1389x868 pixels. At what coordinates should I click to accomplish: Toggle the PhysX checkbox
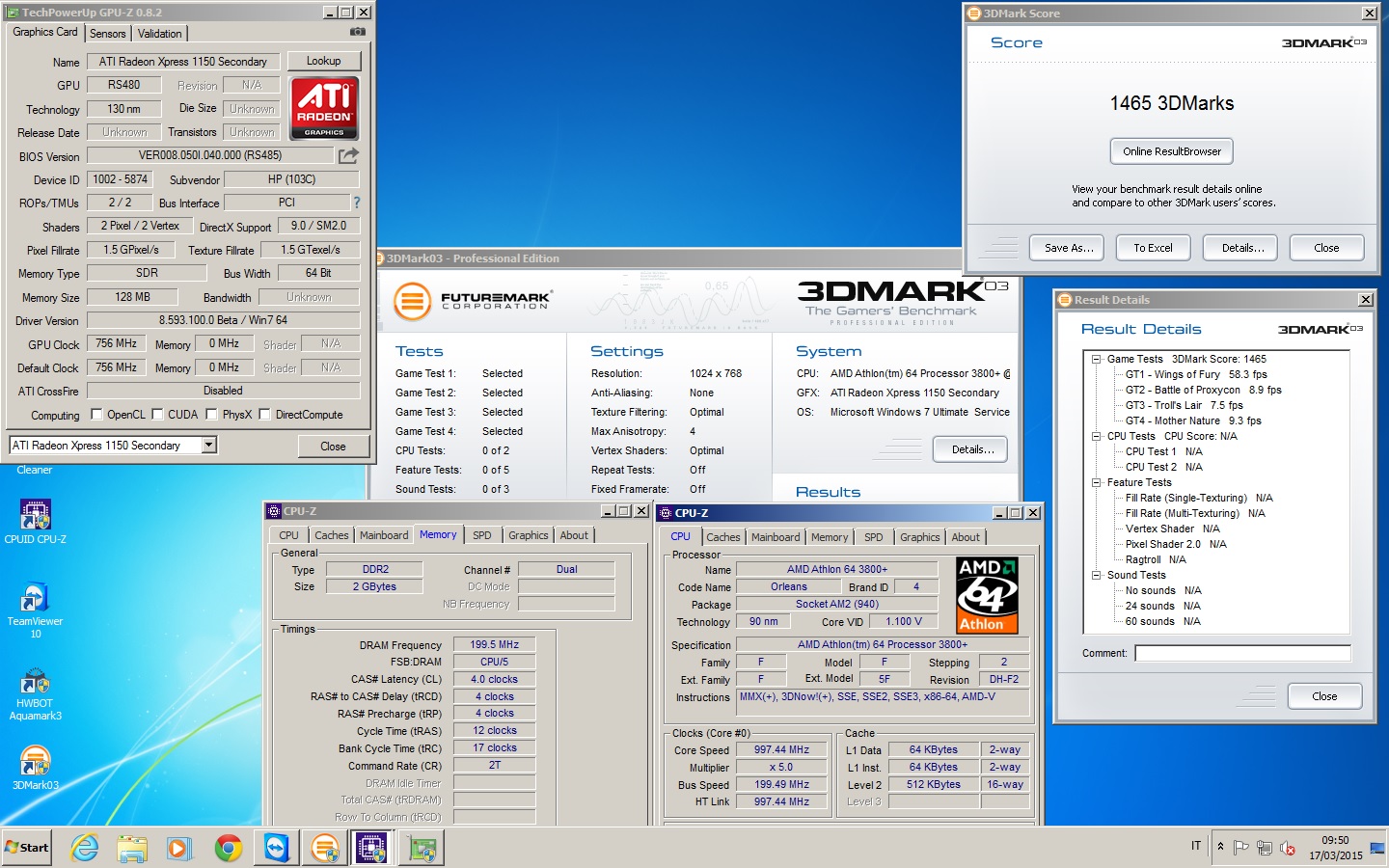point(212,415)
